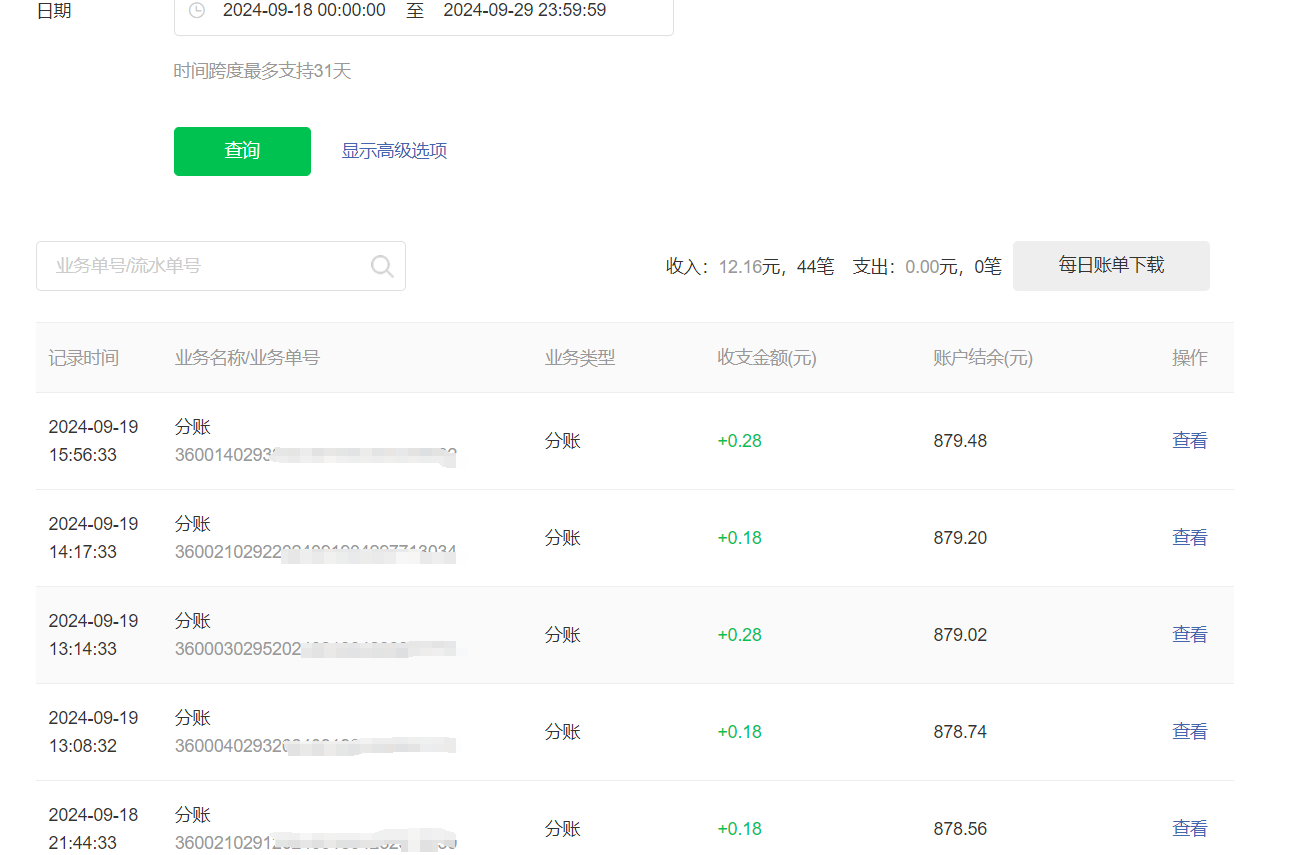Focus the 业务单号/流水单号 search field
Screen dimensions: 1305x855
coord(221,266)
